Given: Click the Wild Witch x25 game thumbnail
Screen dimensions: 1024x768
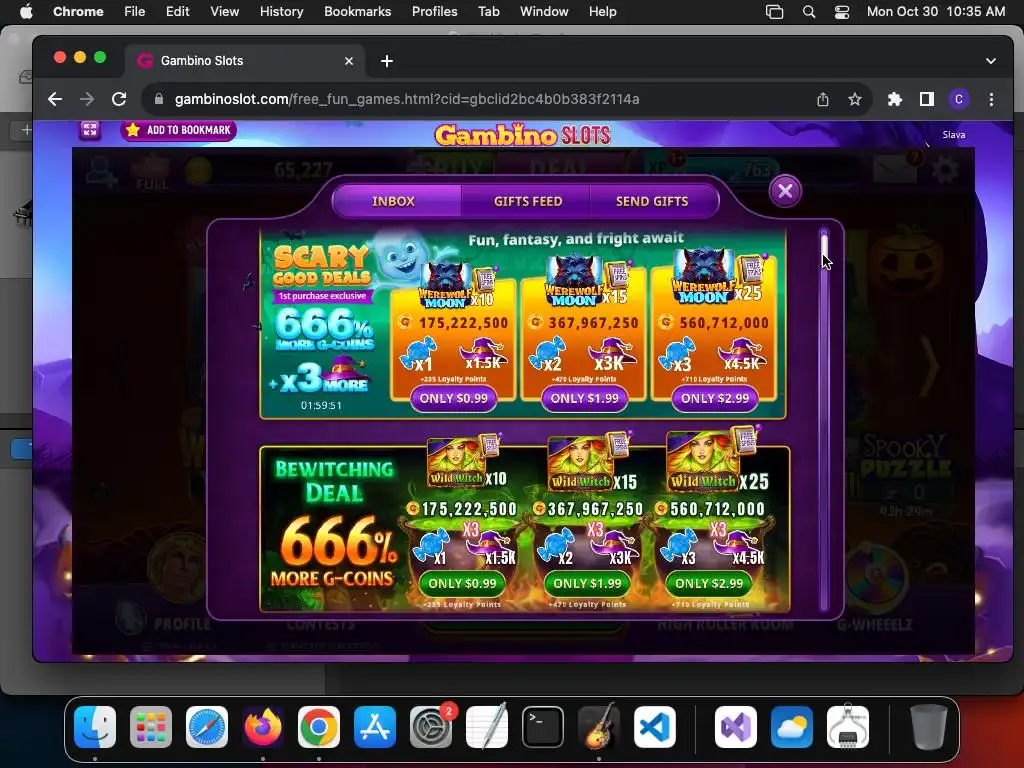Looking at the screenshot, I should (x=703, y=462).
